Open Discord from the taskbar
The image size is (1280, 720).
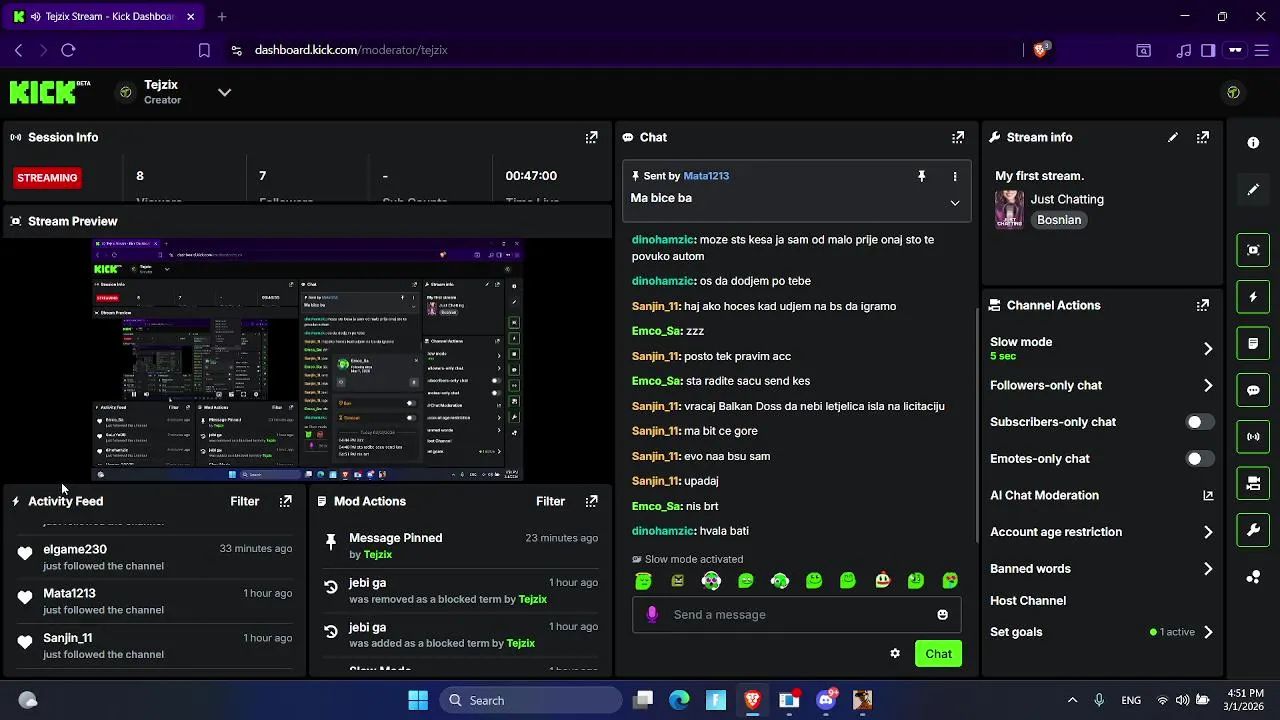pos(826,700)
